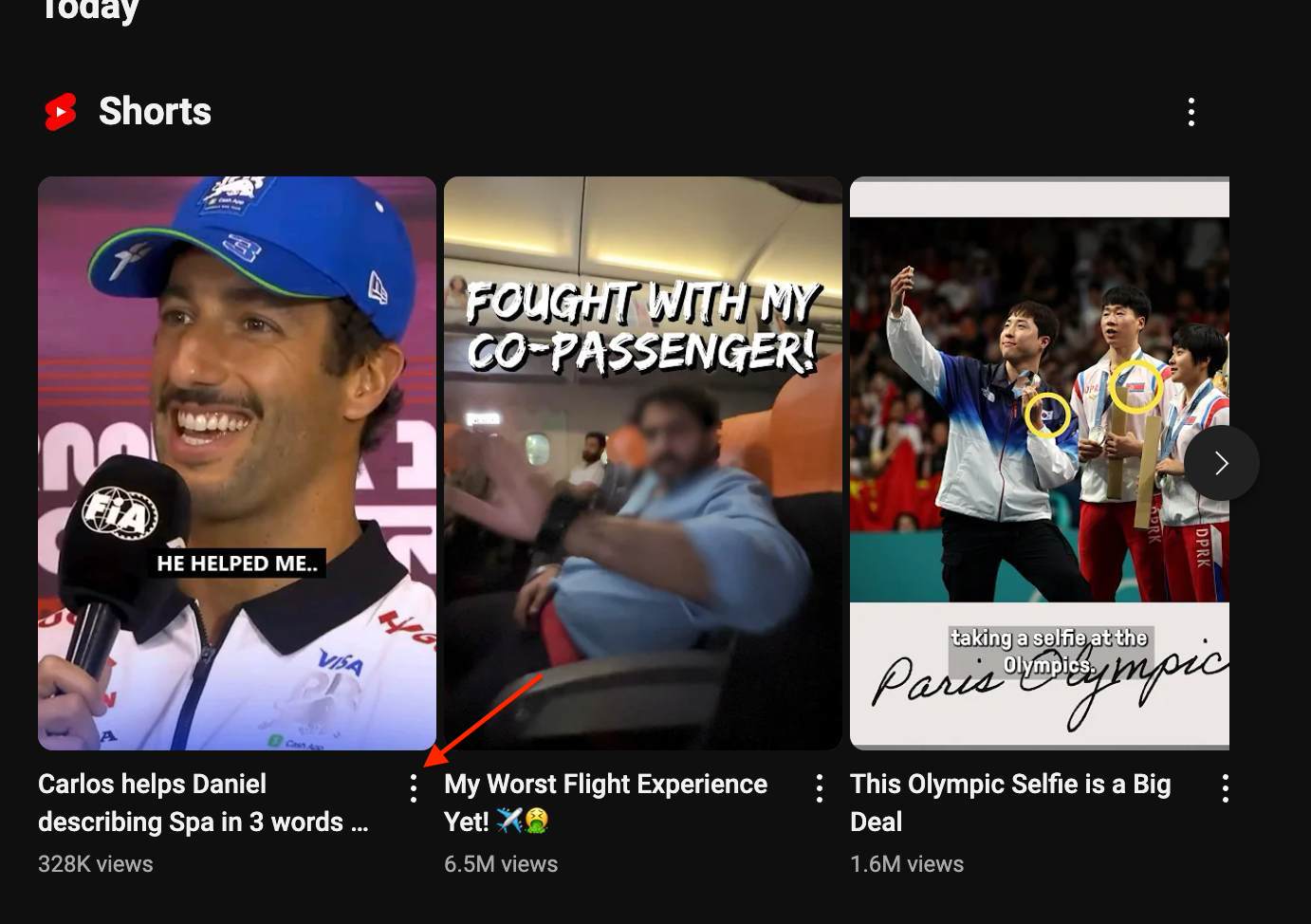
Task: Play the airplane fight Short thumbnail
Action: pyautogui.click(x=642, y=462)
